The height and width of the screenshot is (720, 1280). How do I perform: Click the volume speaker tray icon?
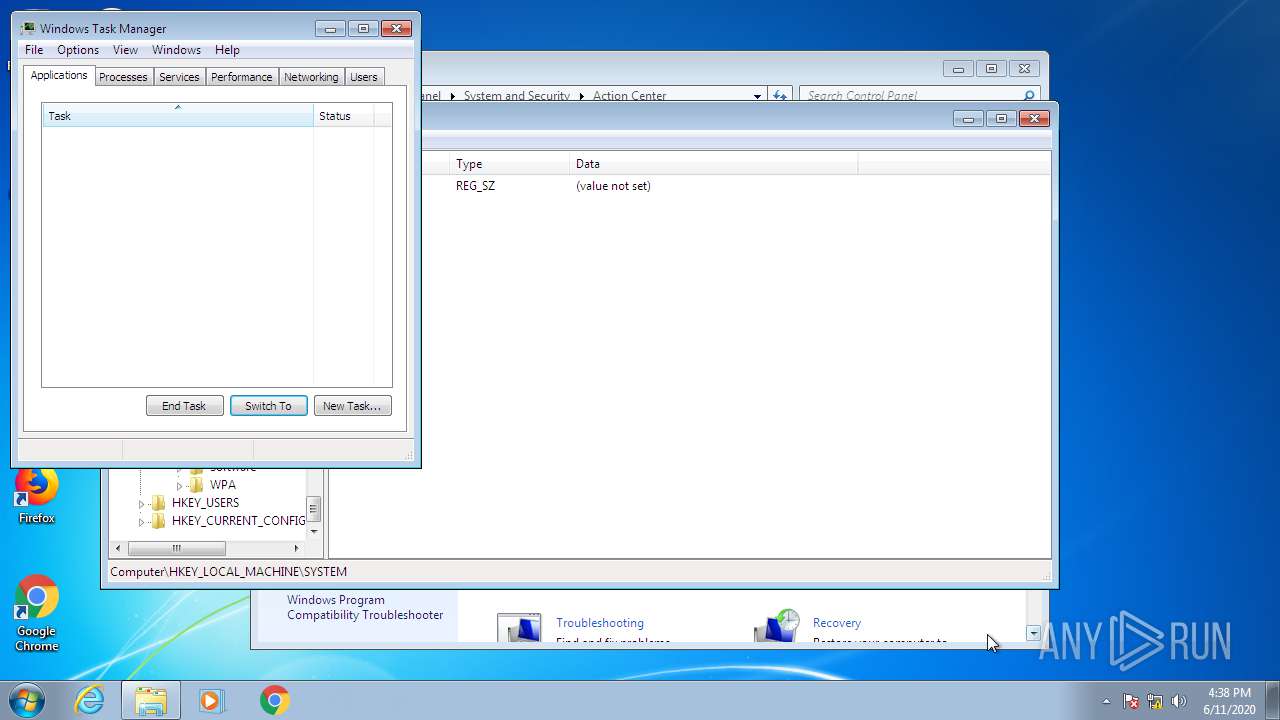pyautogui.click(x=1179, y=701)
